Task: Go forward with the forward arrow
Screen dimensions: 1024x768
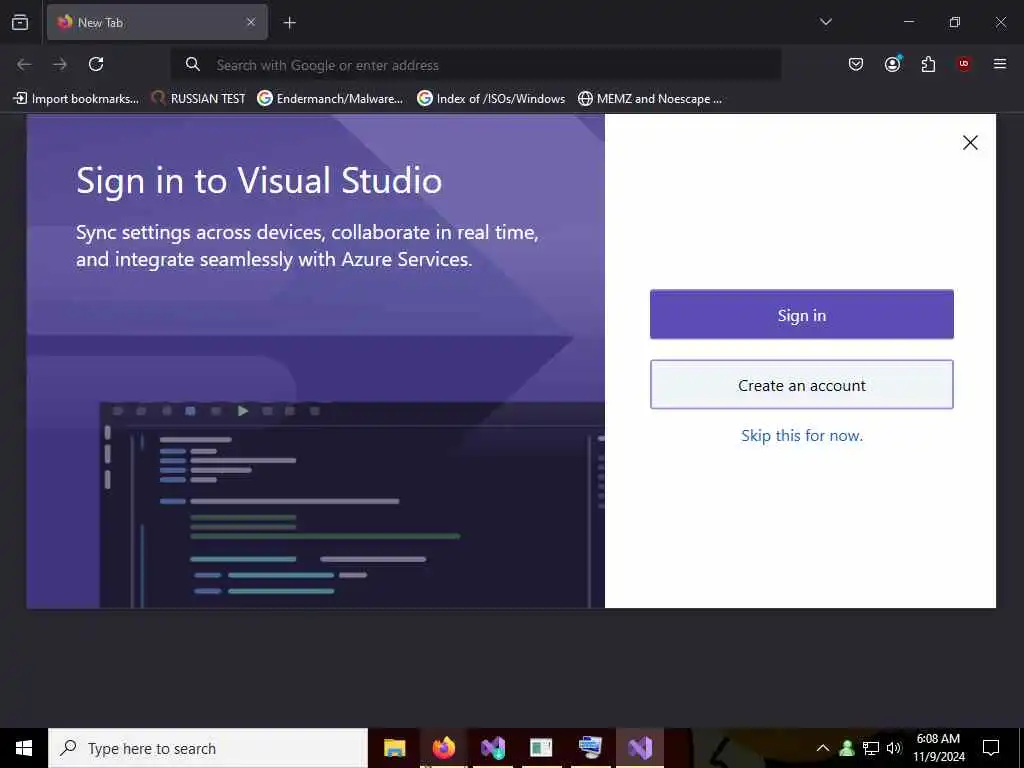Action: click(x=60, y=64)
